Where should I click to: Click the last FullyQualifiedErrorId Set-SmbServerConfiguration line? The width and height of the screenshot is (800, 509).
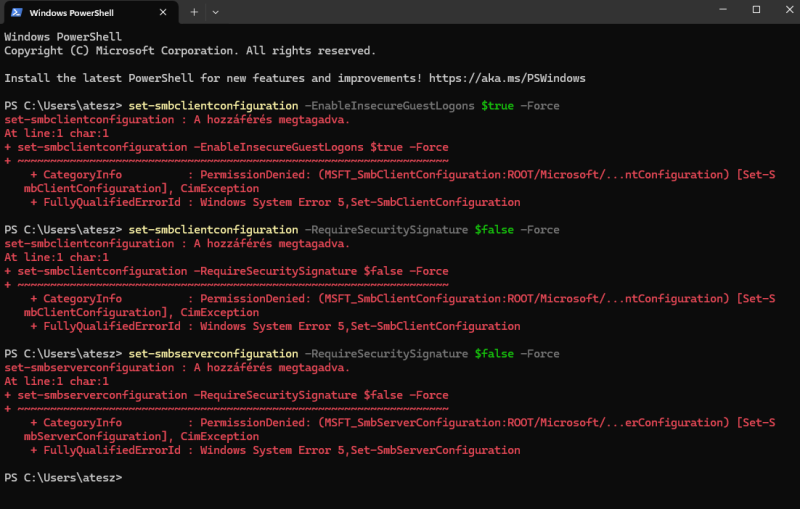275,450
